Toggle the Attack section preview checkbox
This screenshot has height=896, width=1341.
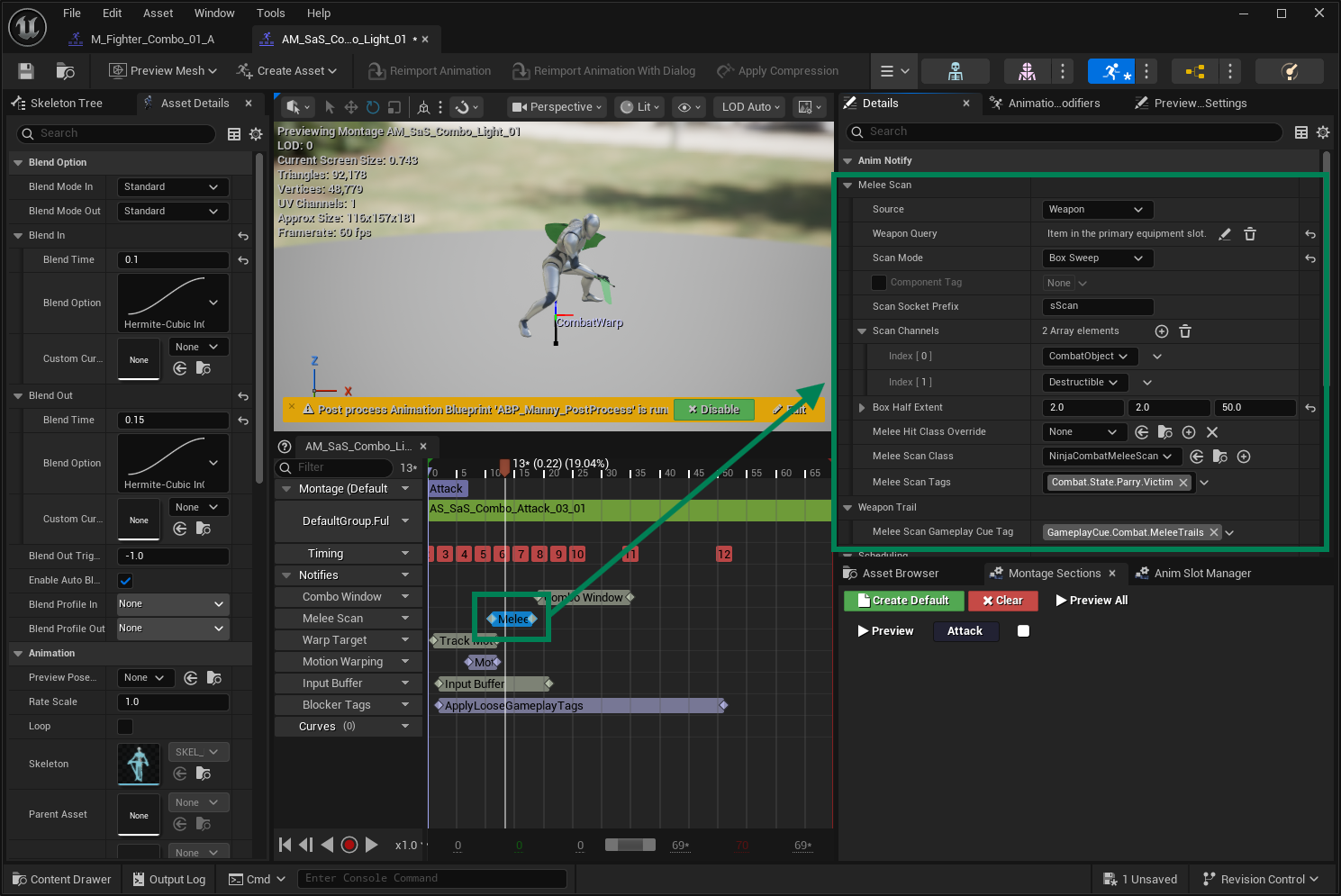tap(1023, 631)
